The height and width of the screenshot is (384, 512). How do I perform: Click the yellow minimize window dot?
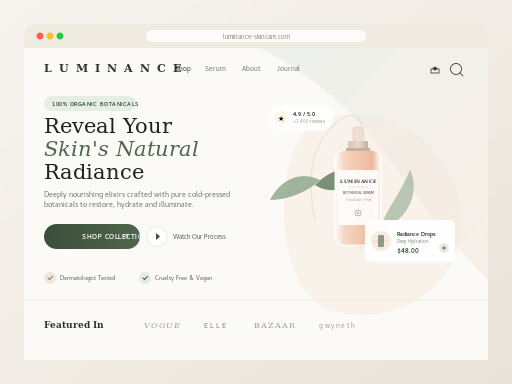point(50,36)
